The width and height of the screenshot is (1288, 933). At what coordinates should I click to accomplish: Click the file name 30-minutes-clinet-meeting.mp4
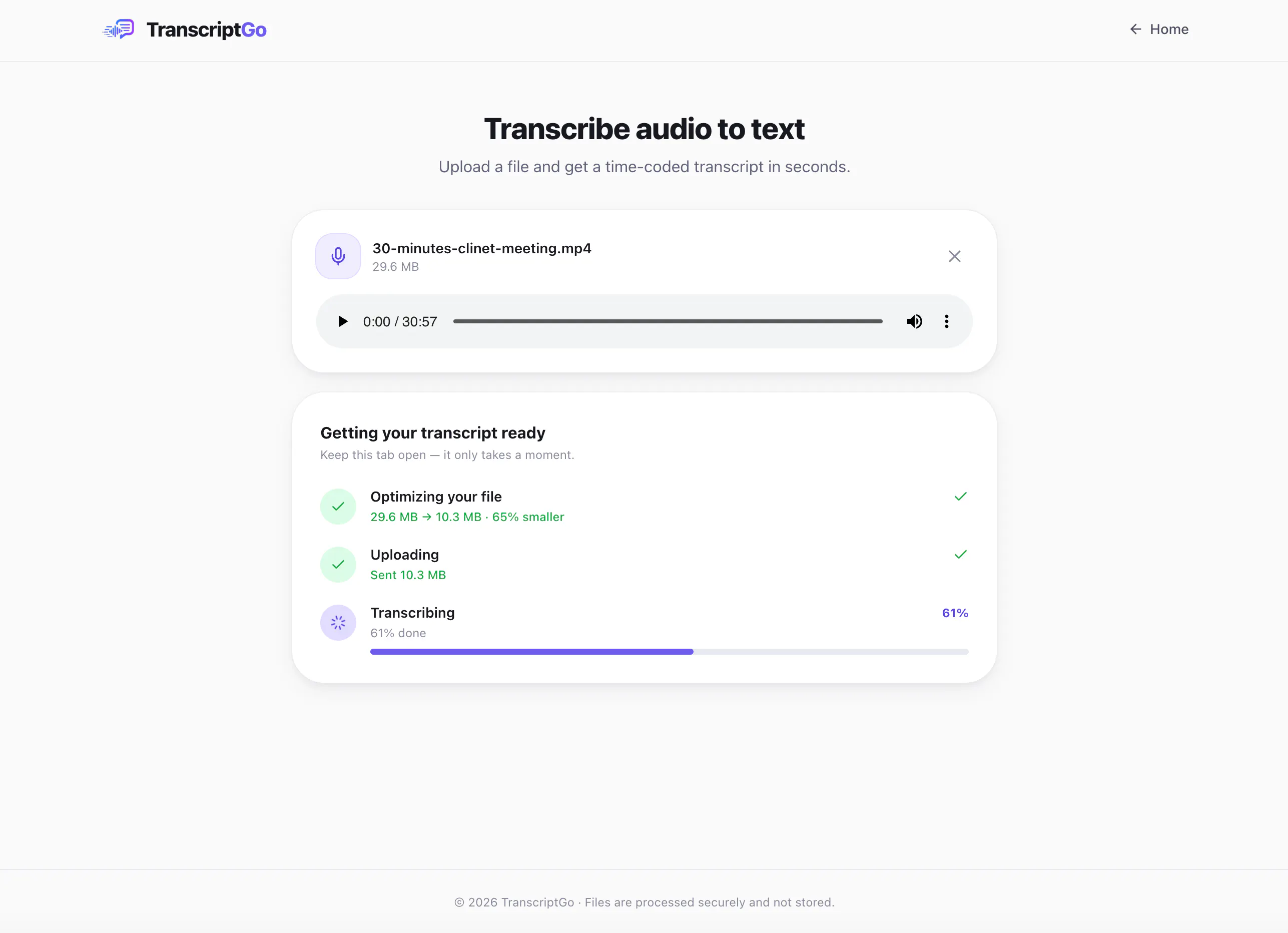[481, 248]
